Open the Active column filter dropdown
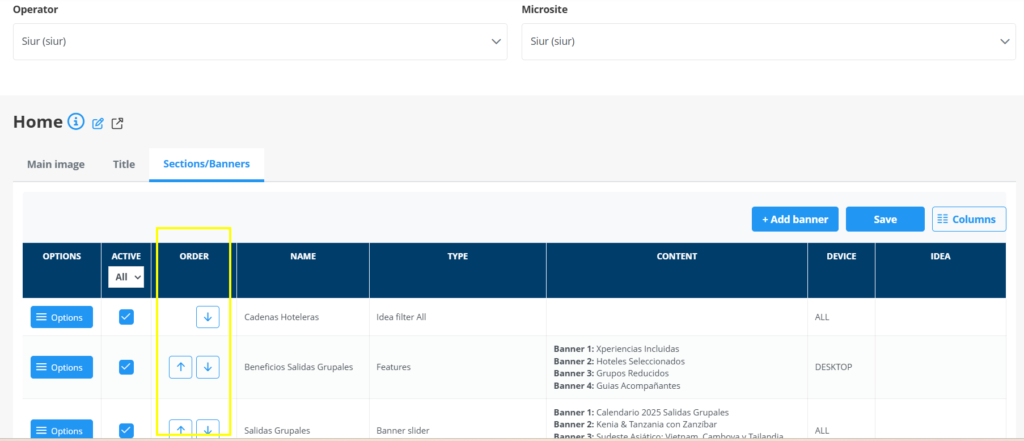 click(x=126, y=276)
